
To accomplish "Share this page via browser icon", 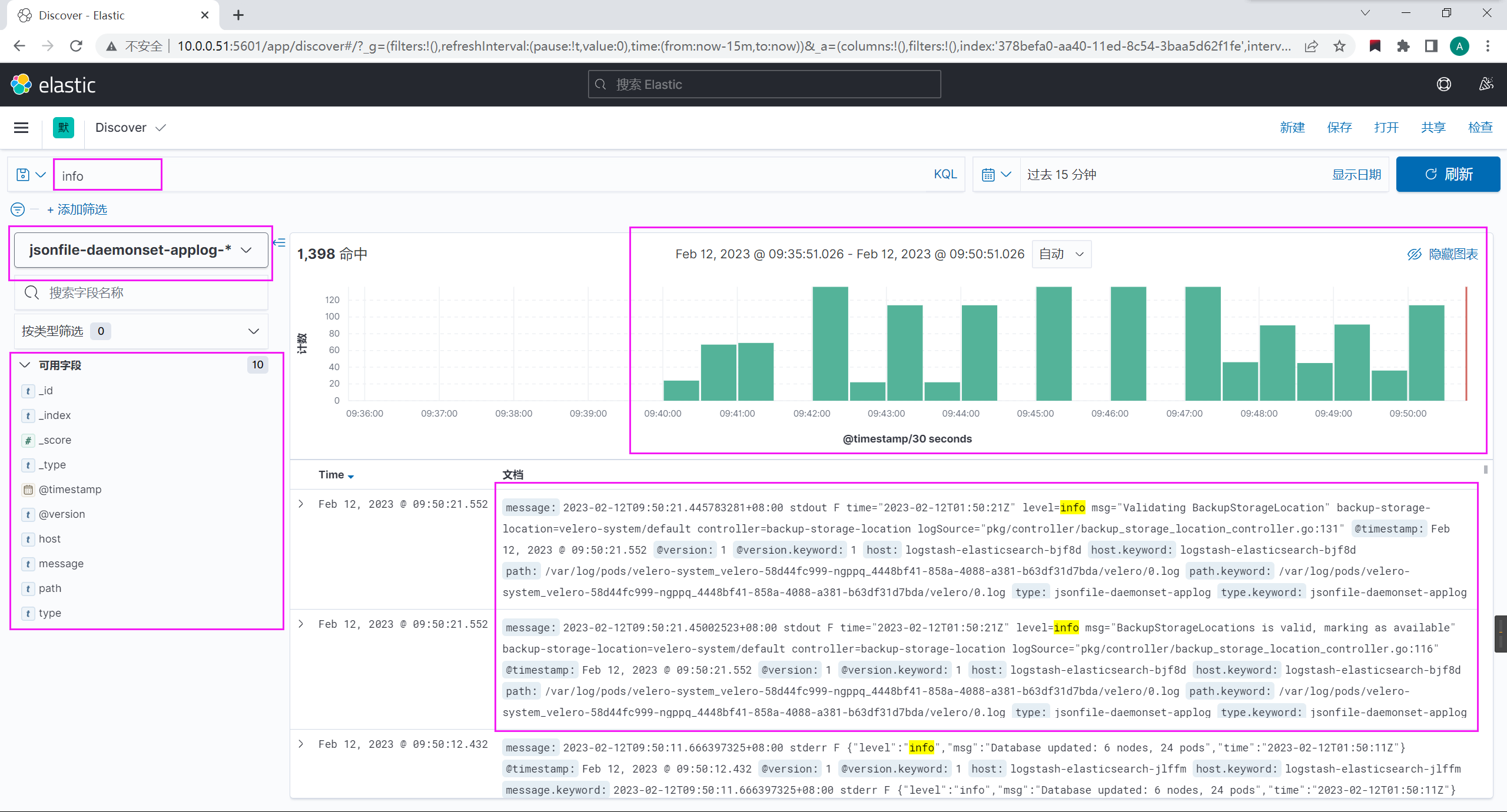I will coord(1311,46).
